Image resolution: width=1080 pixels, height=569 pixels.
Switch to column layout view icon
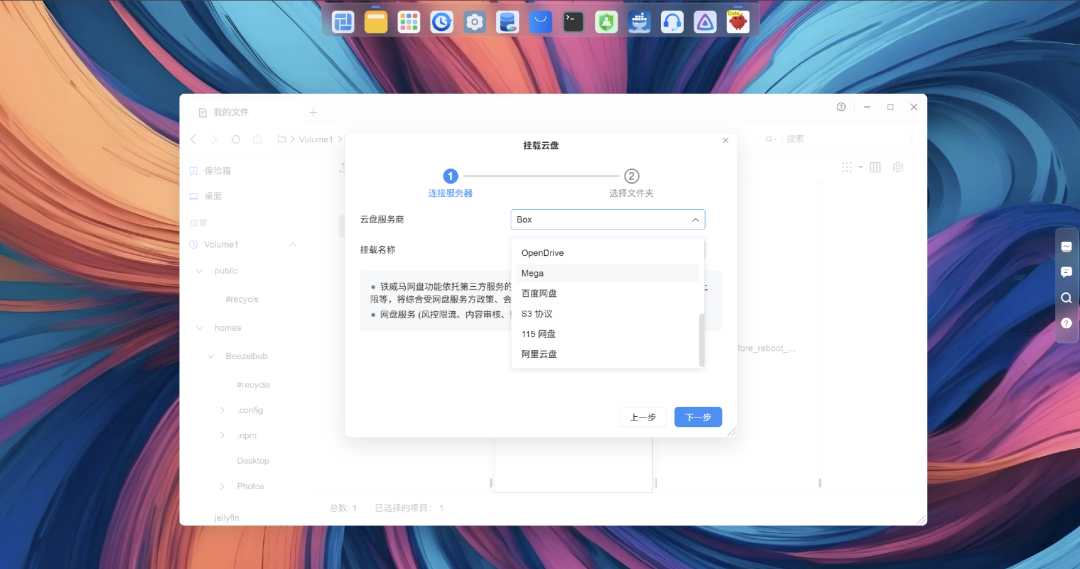pyautogui.click(x=875, y=167)
